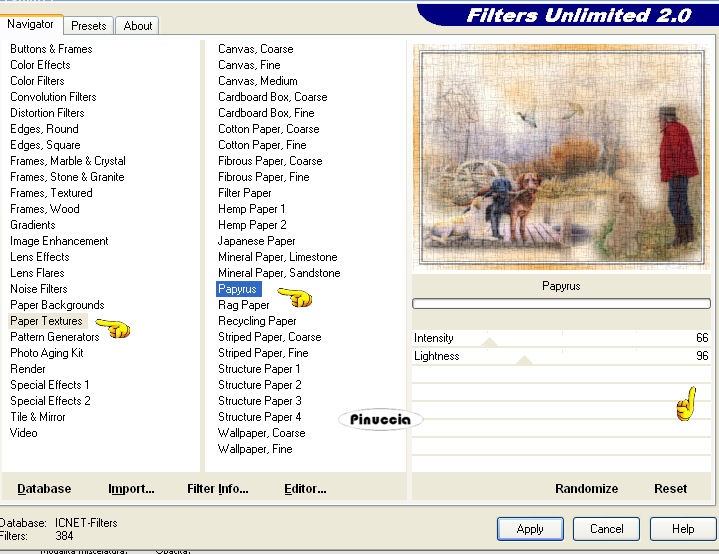Select the Distortion Filters category
The height and width of the screenshot is (554, 719).
47,113
